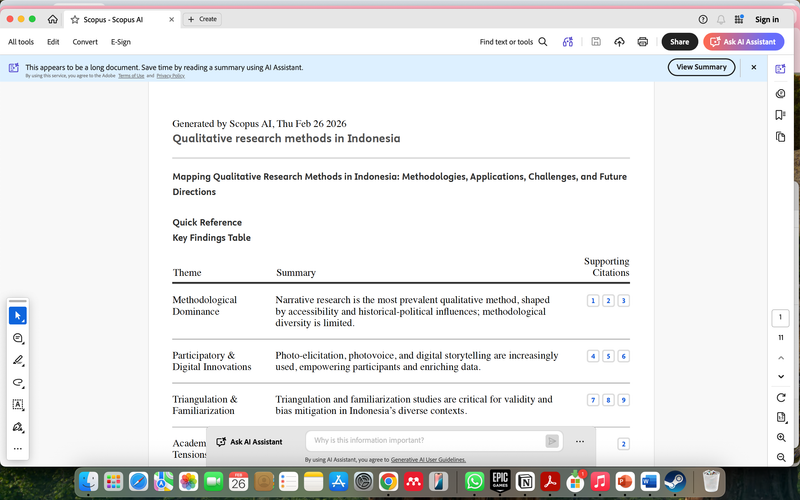Open the Terms of Use link
The image size is (800, 500).
[131, 76]
